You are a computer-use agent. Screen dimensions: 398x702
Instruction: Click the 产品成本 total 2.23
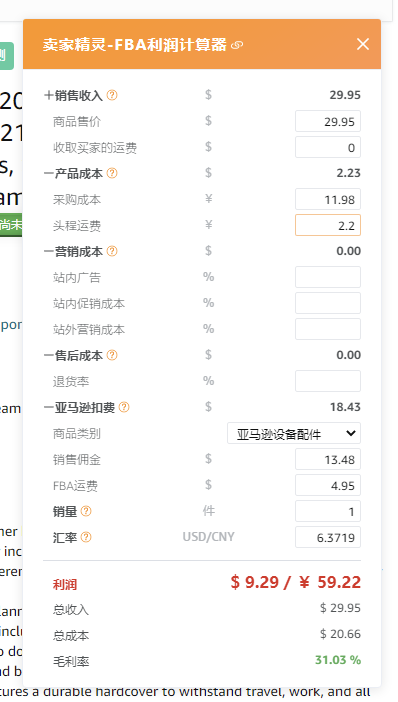(348, 173)
